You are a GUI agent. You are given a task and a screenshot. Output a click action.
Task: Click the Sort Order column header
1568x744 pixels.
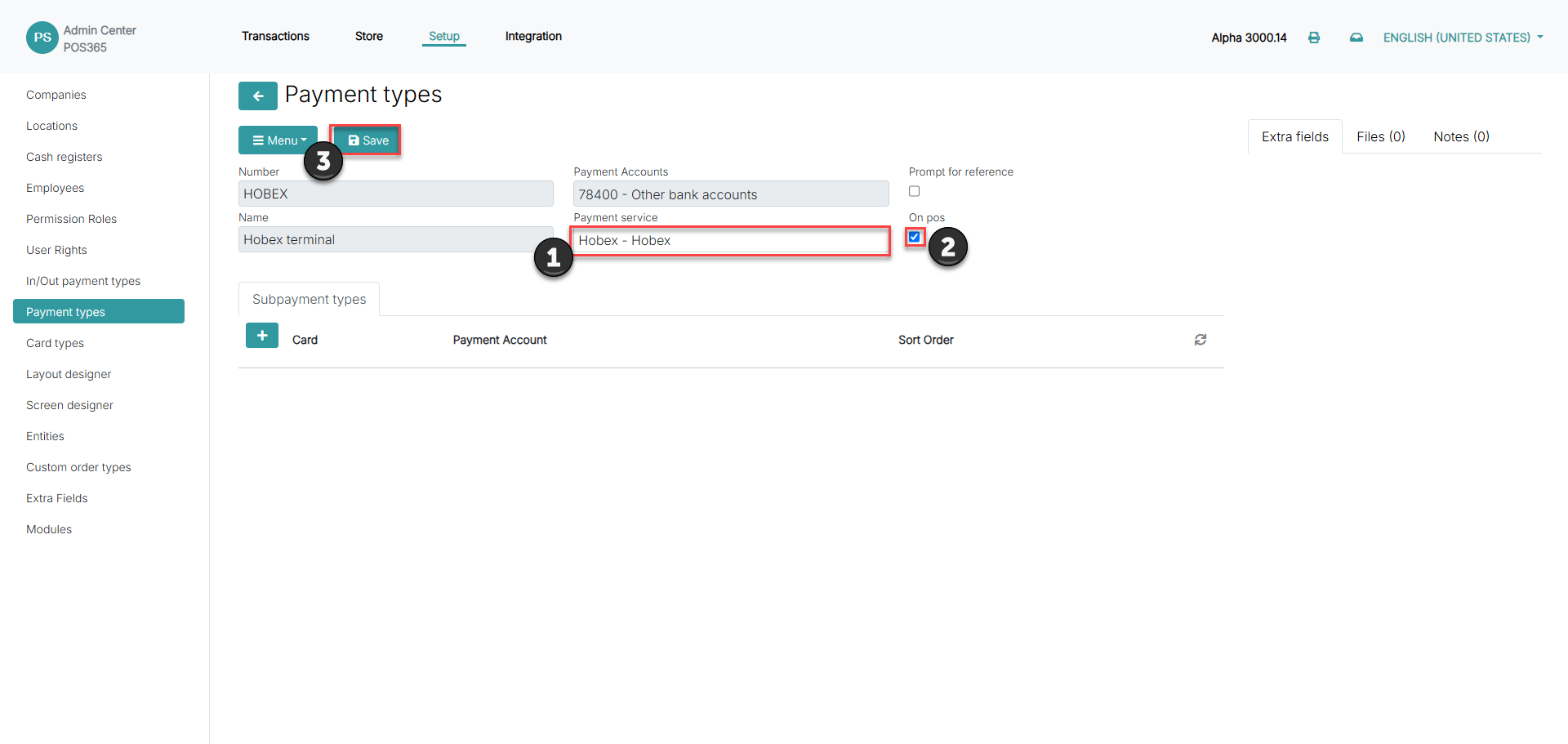(x=926, y=340)
